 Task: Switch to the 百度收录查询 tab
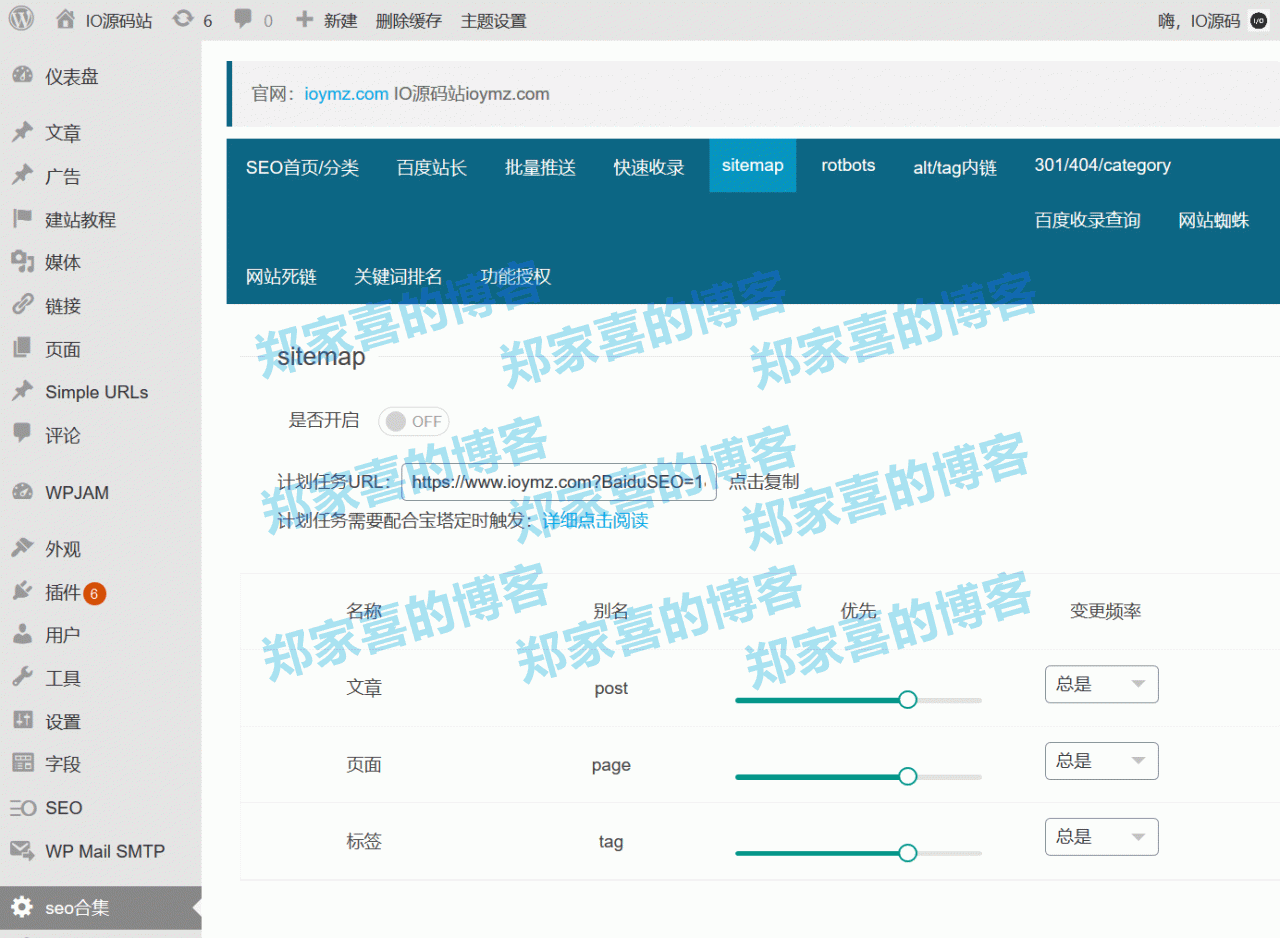point(1087,220)
